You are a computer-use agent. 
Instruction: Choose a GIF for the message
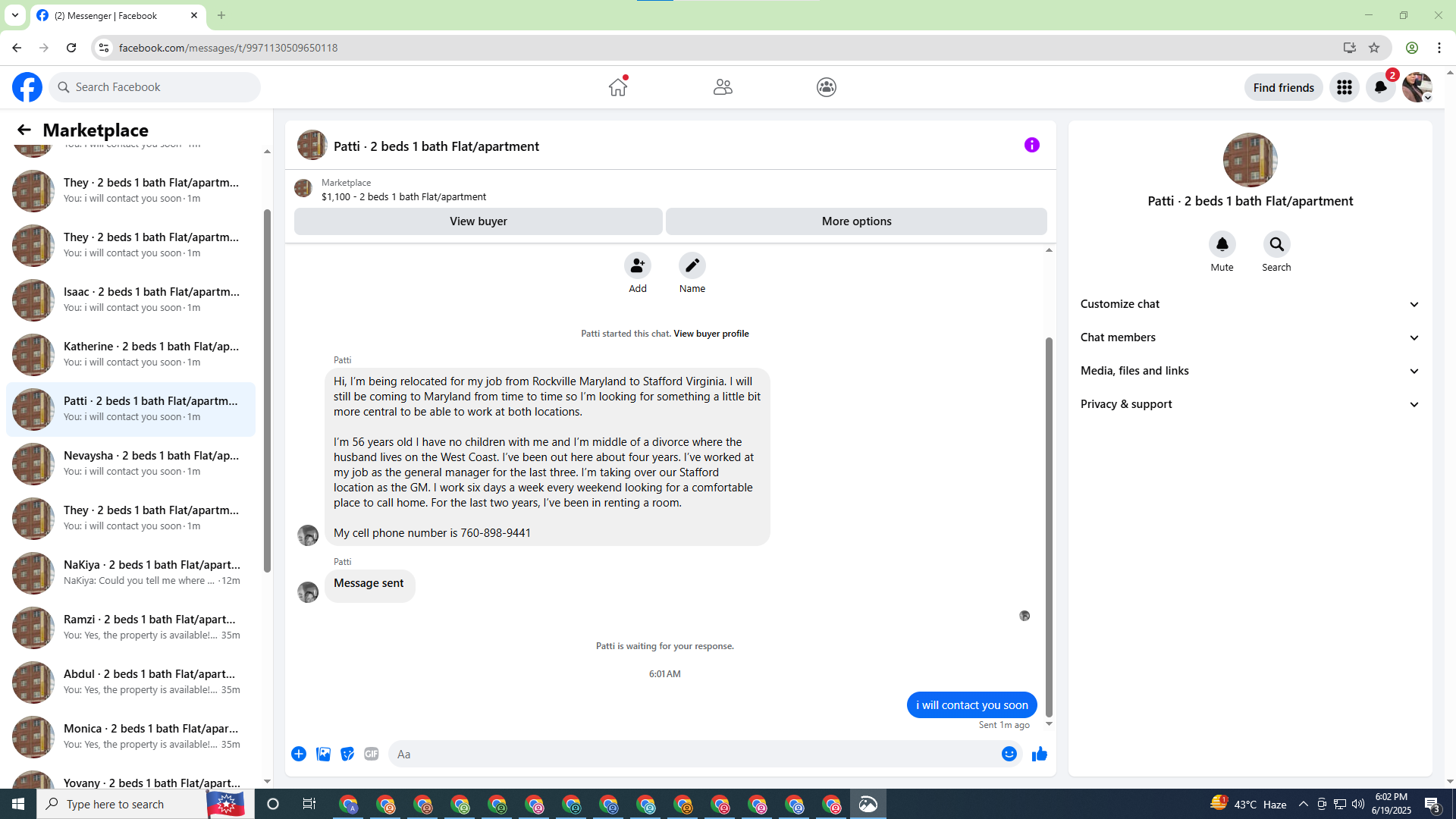coord(372,754)
